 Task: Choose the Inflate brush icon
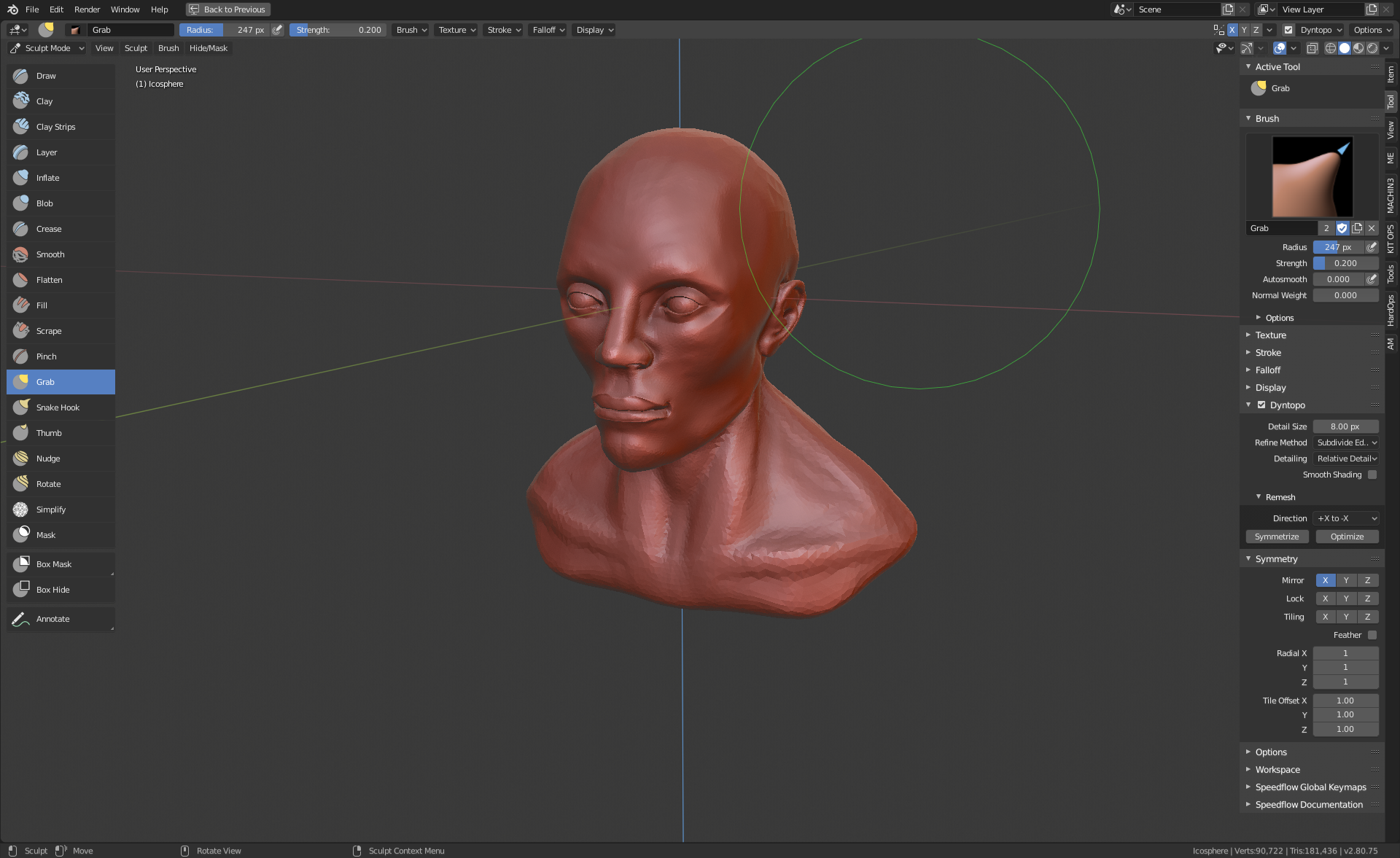pos(21,178)
